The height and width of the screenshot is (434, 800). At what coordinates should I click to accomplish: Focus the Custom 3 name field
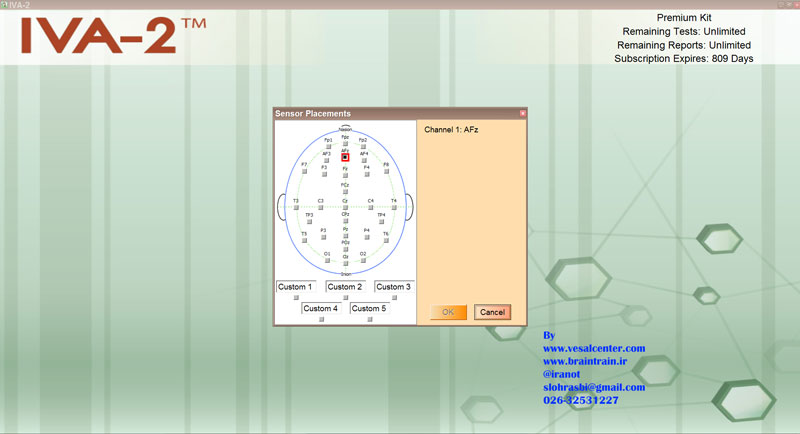coord(394,287)
